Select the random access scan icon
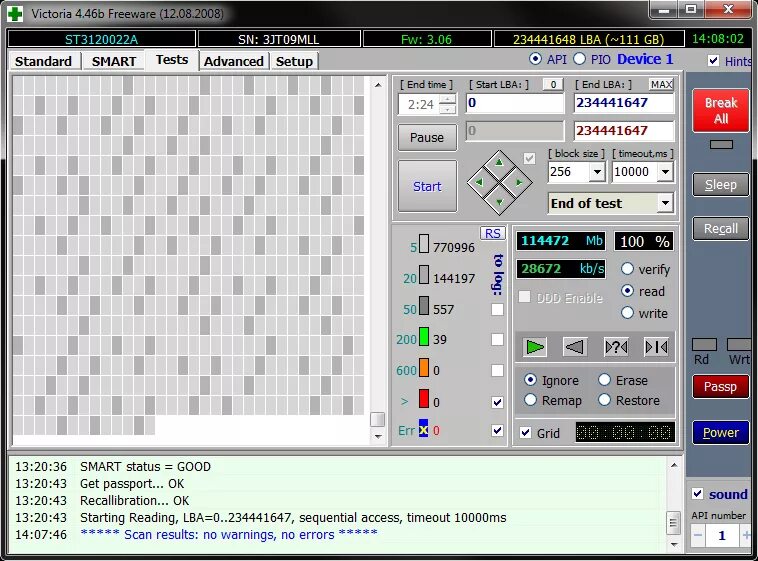 point(616,347)
